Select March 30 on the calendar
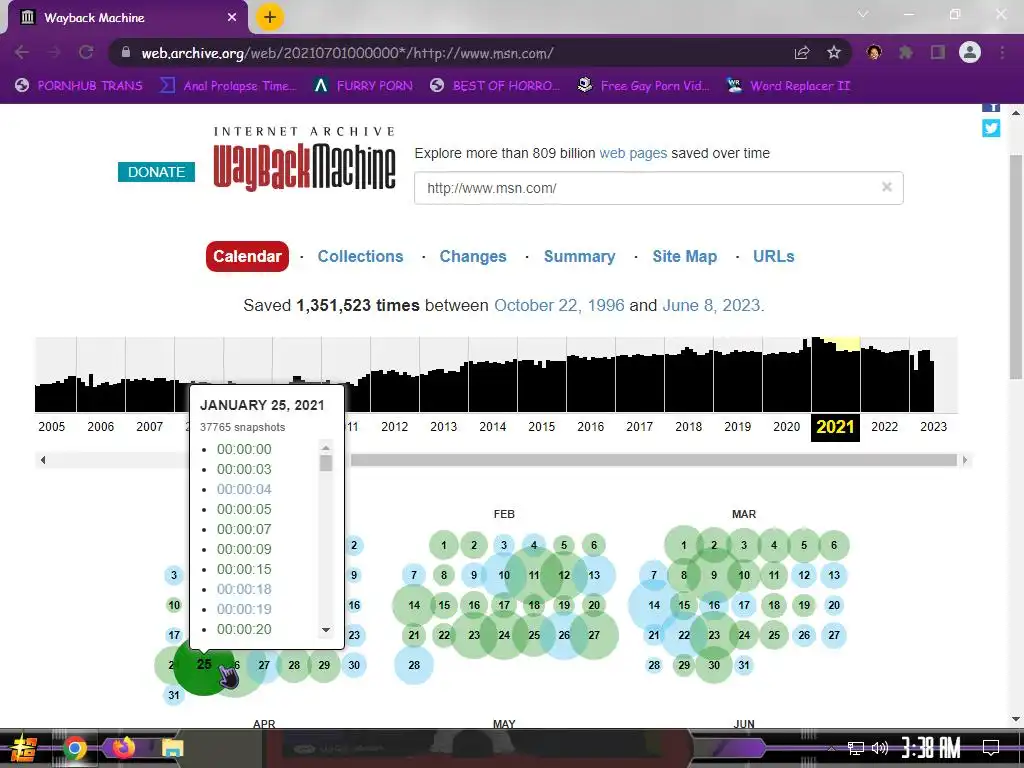Viewport: 1024px width, 768px height. [x=714, y=665]
